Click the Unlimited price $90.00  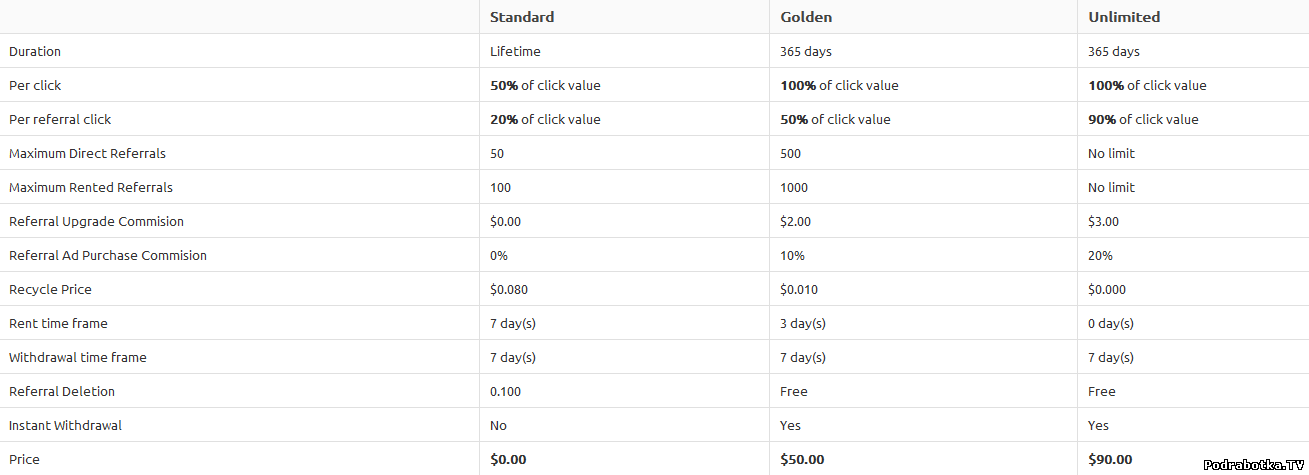click(x=1110, y=459)
